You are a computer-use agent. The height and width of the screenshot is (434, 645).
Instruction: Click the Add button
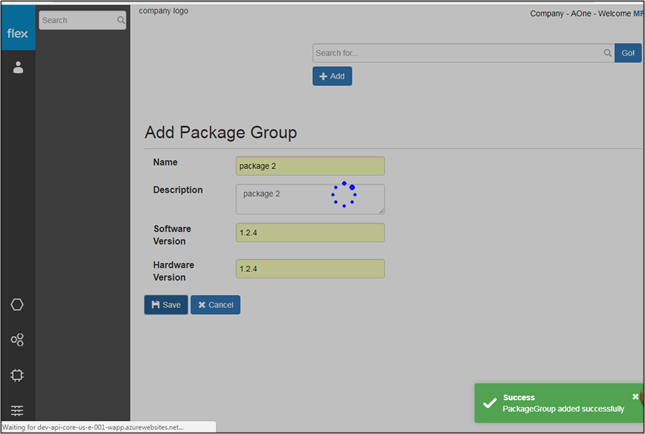[332, 76]
